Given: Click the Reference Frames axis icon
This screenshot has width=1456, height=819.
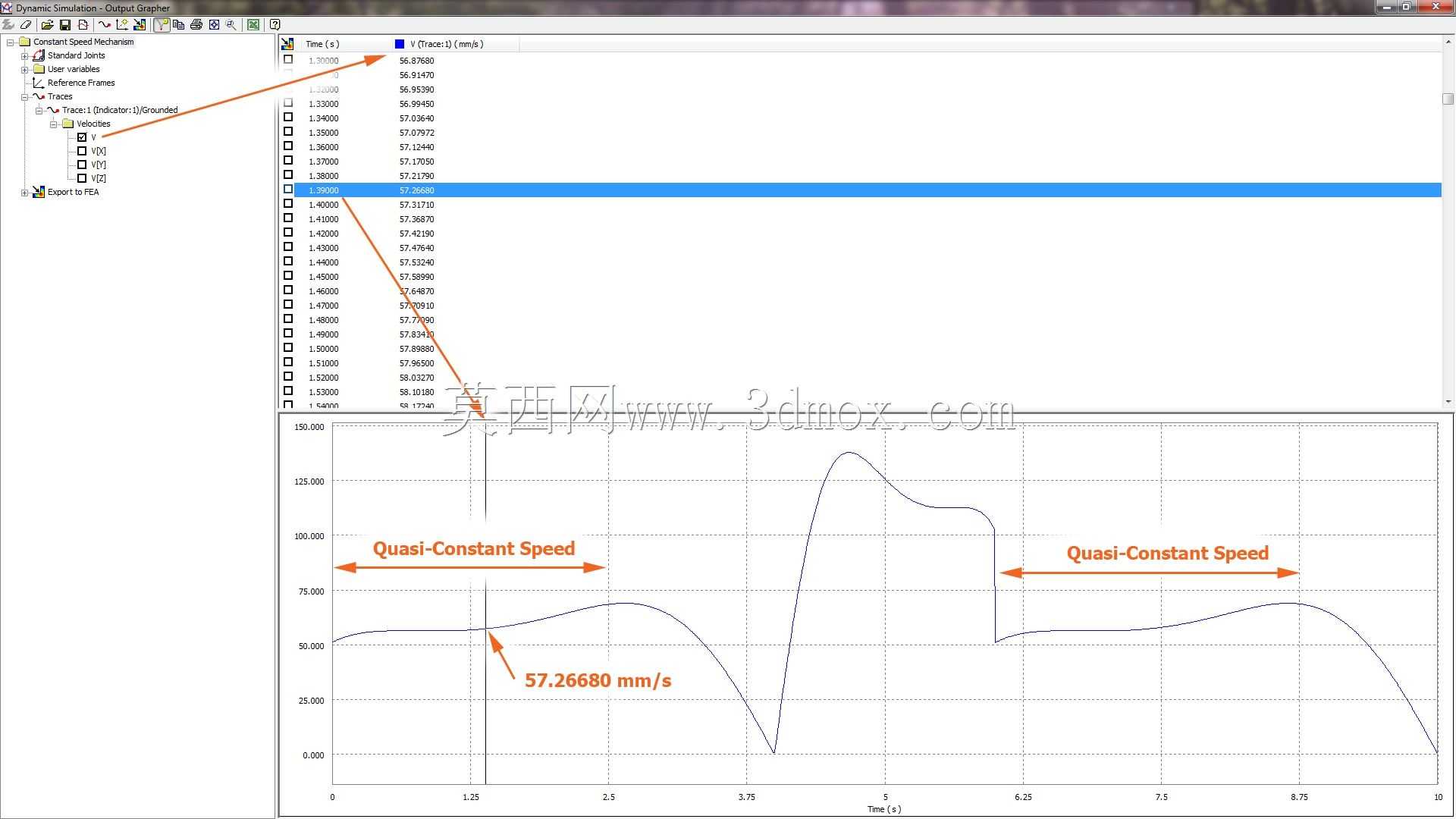Looking at the screenshot, I should tap(39, 83).
